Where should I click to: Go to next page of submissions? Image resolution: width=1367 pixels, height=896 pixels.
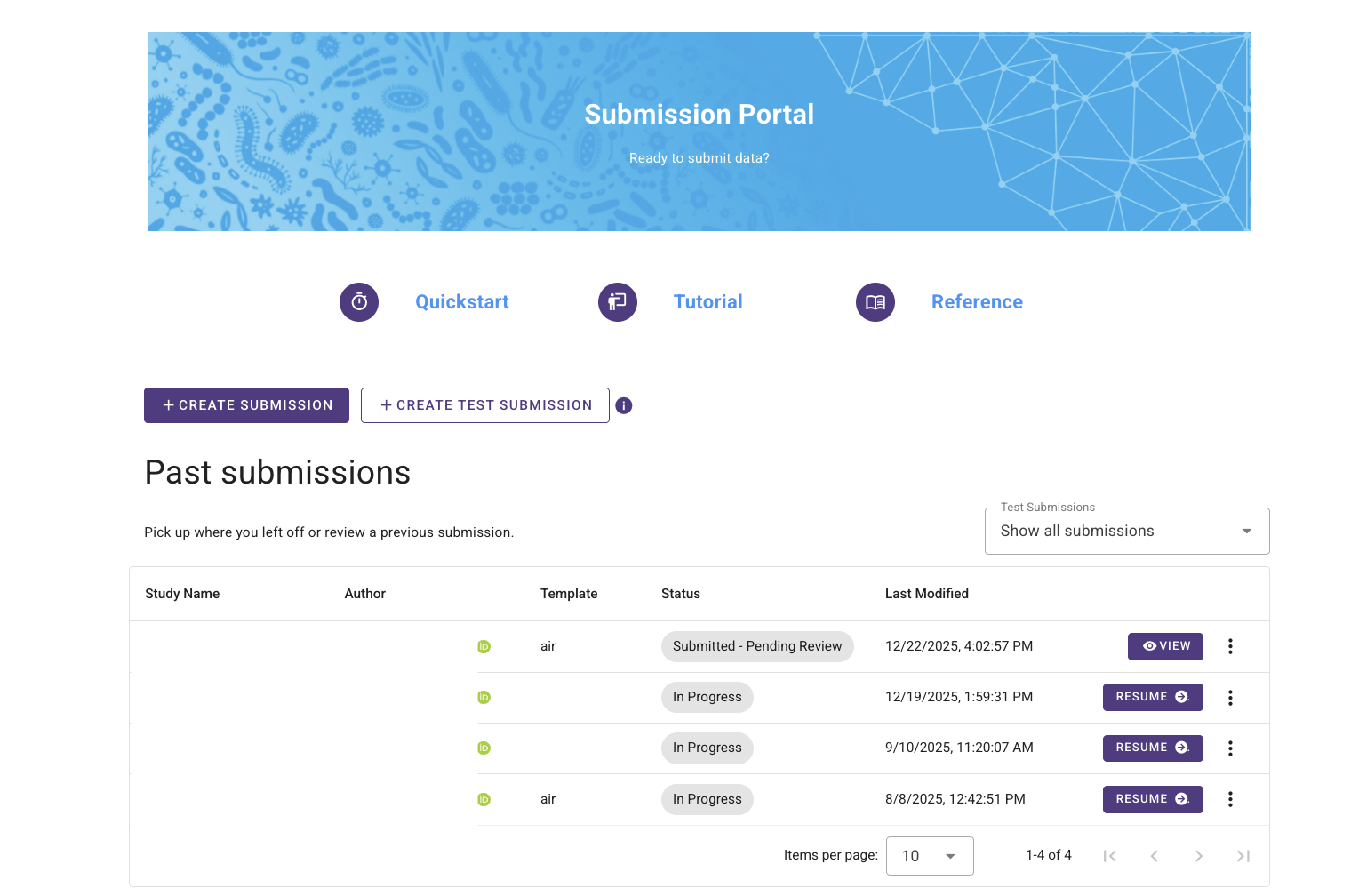coord(1198,856)
